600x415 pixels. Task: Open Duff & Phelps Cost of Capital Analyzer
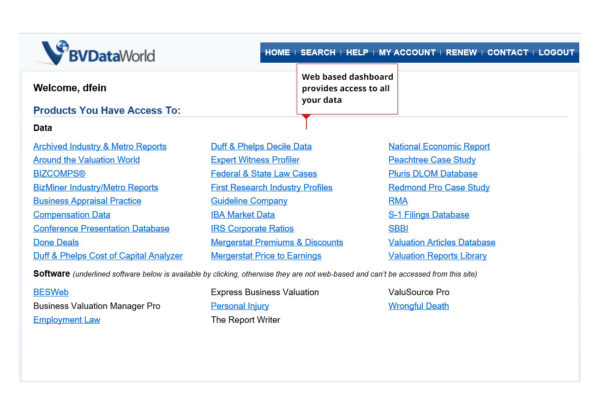click(108, 256)
